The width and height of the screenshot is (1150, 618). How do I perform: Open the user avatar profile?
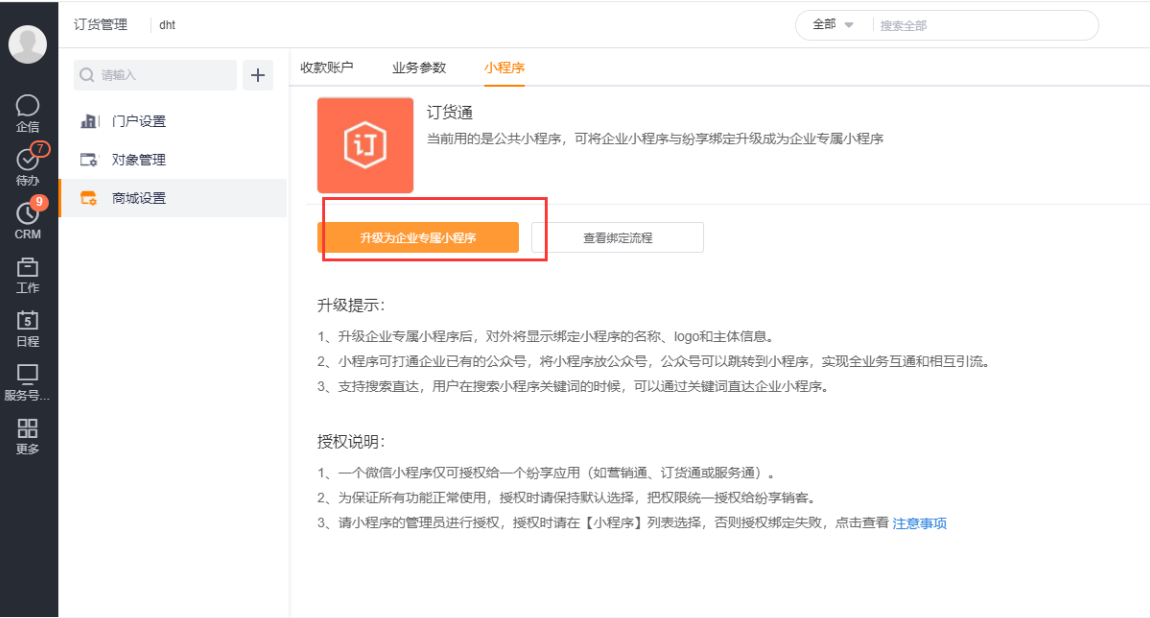click(x=28, y=44)
